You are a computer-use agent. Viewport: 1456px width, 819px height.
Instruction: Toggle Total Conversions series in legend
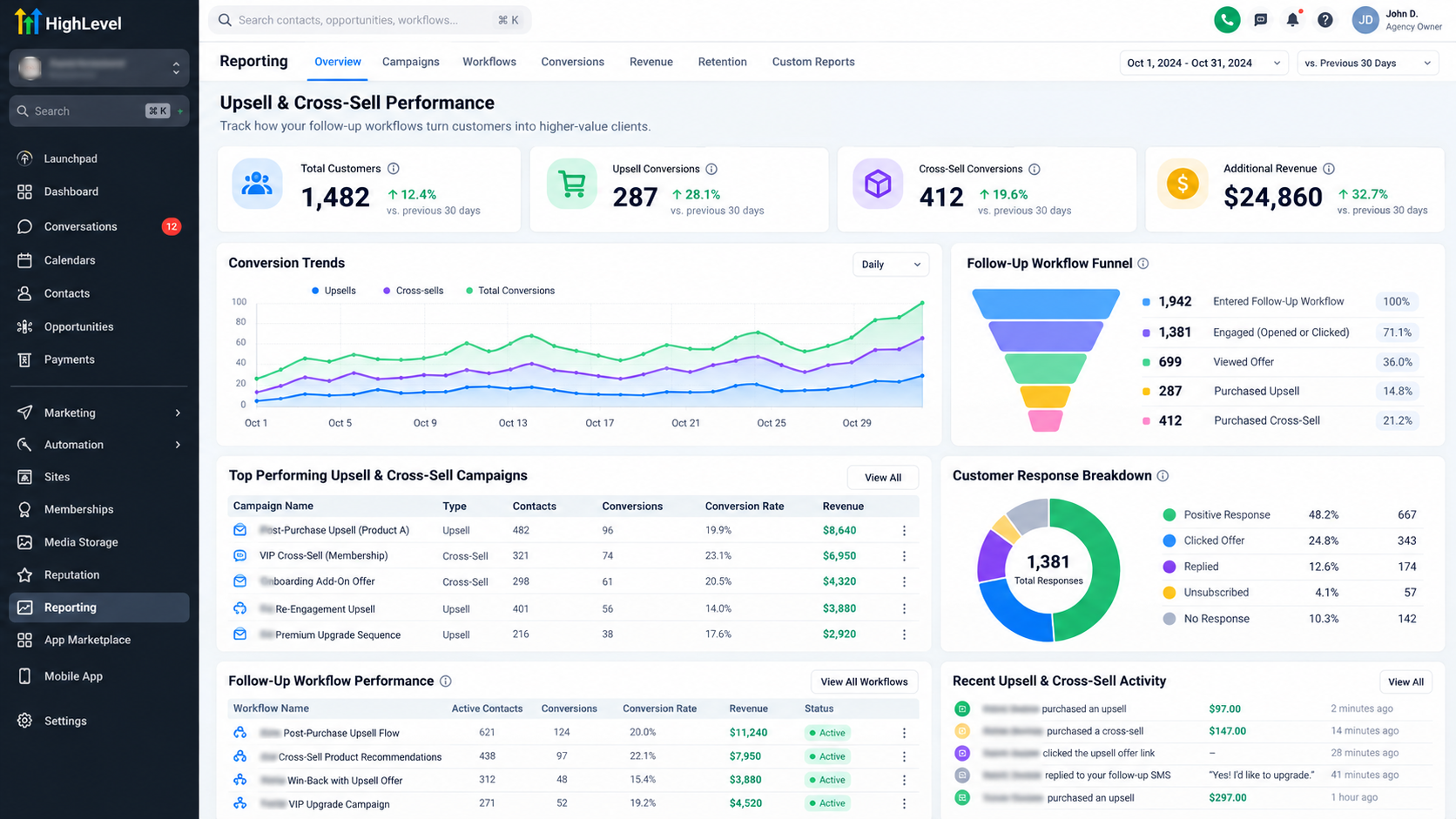click(510, 291)
